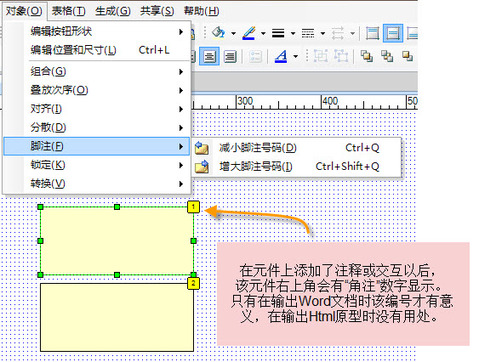The height and width of the screenshot is (362, 479).
Task: Click the arrow style icon
Action: [338, 33]
